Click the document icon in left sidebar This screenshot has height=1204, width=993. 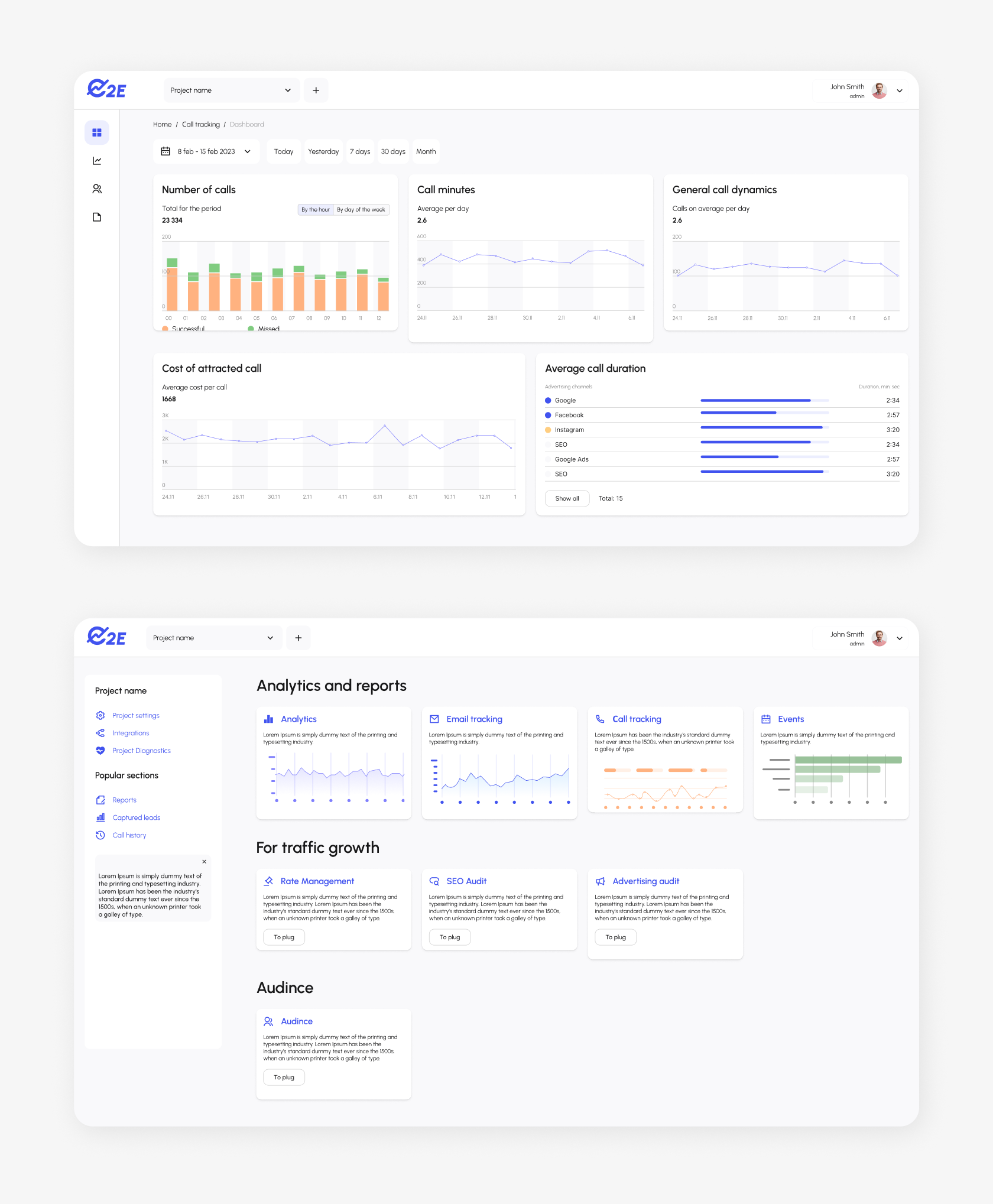point(97,217)
